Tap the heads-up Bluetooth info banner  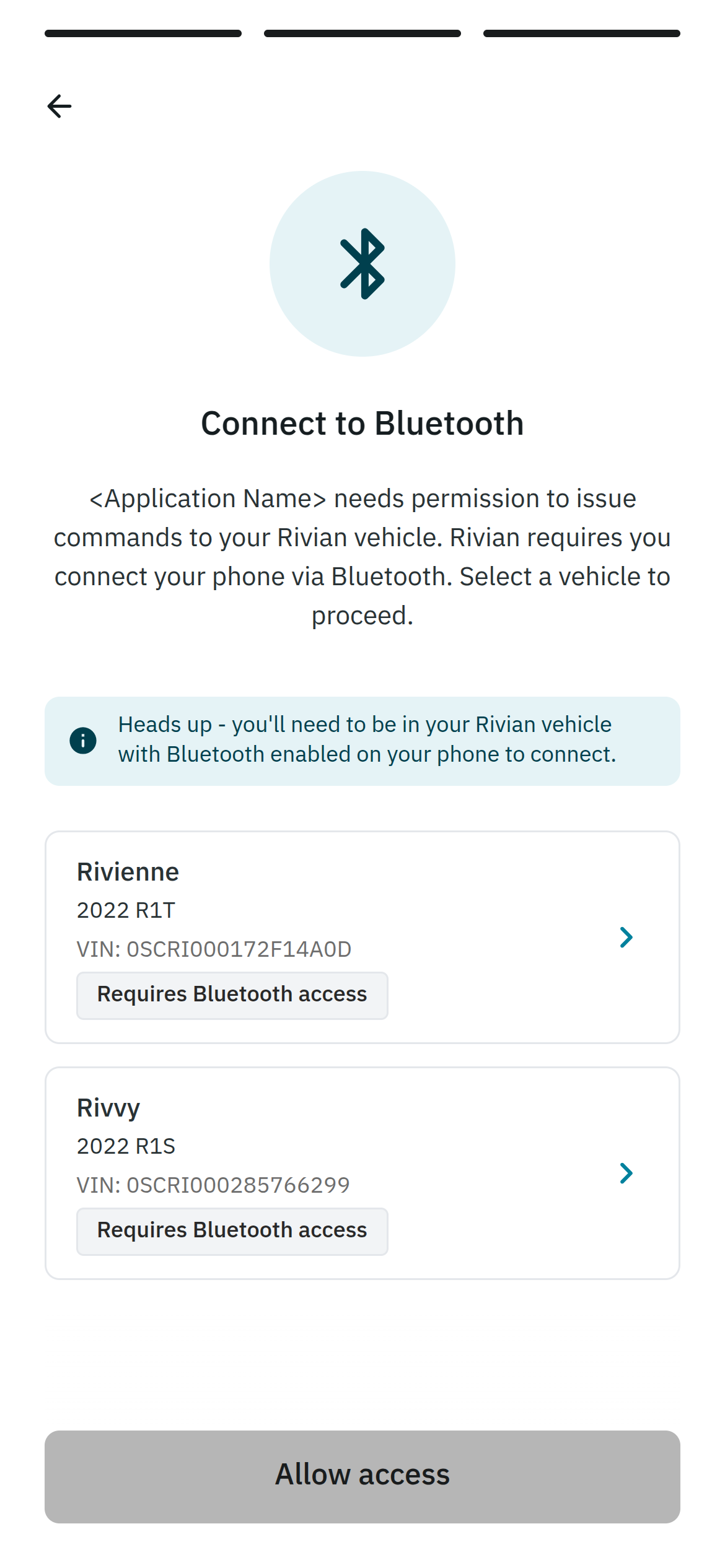point(362,741)
